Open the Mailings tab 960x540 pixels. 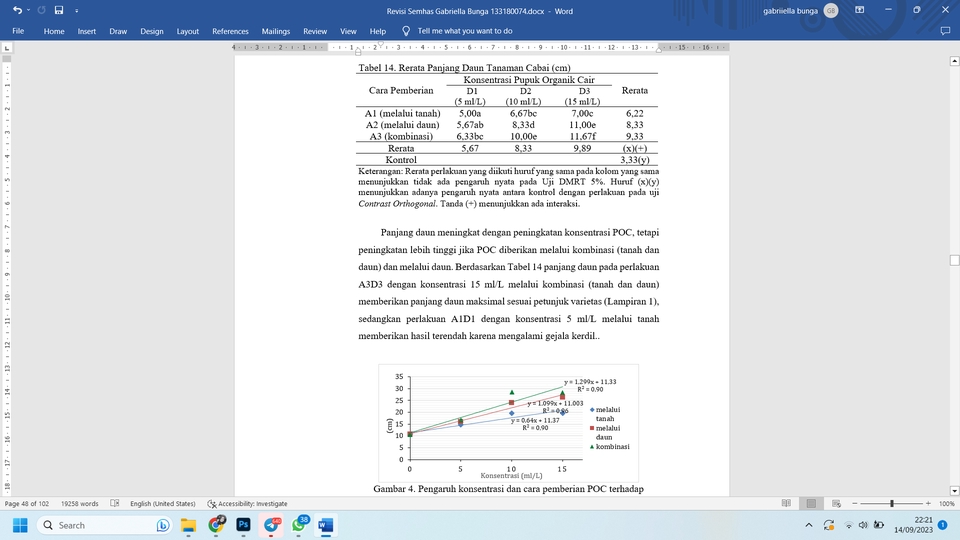[x=276, y=31]
